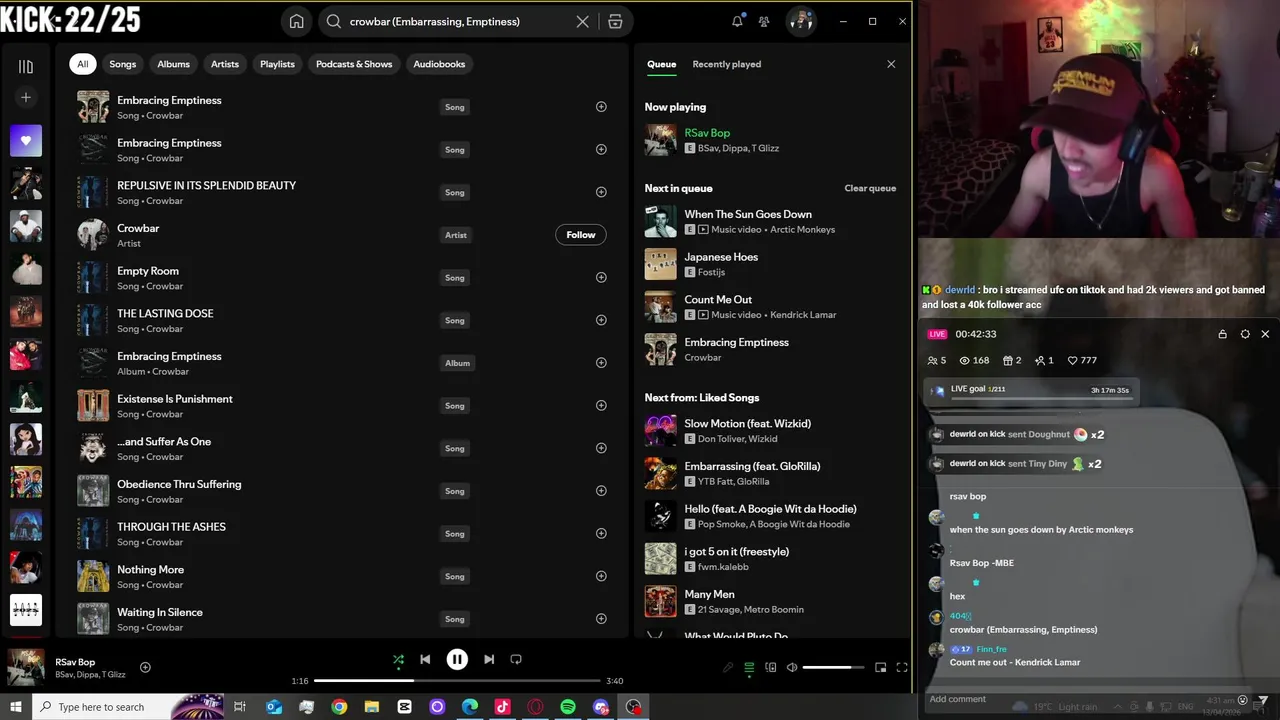
Task: Click the lock icon in the LIVE overlay
Action: pyautogui.click(x=1222, y=334)
